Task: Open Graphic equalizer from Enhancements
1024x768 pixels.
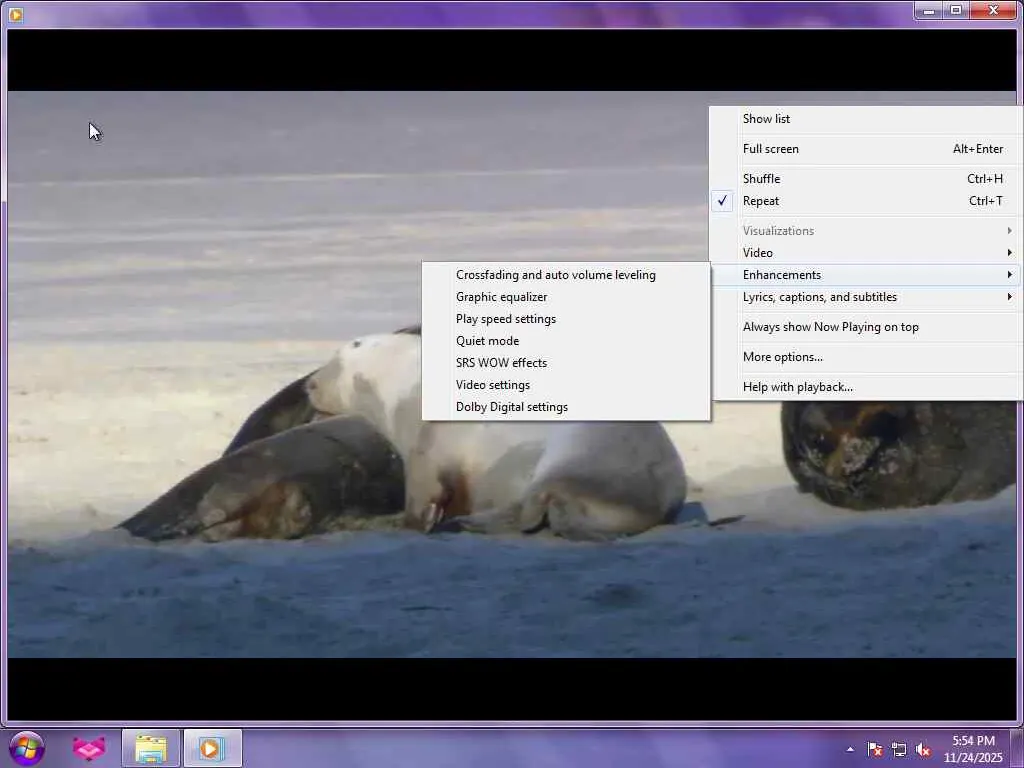Action: pyautogui.click(x=501, y=297)
